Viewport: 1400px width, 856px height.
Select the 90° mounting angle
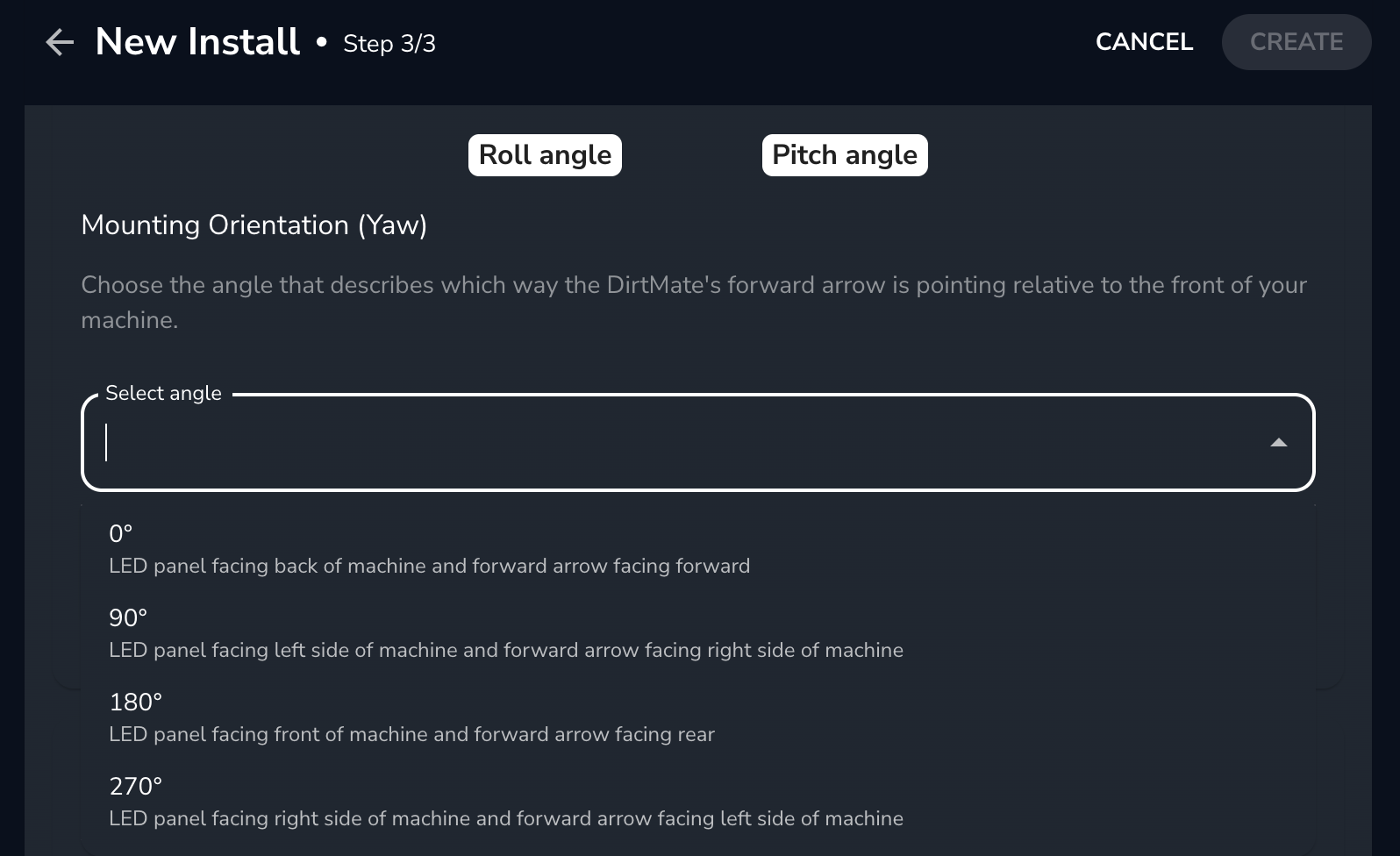click(x=128, y=617)
